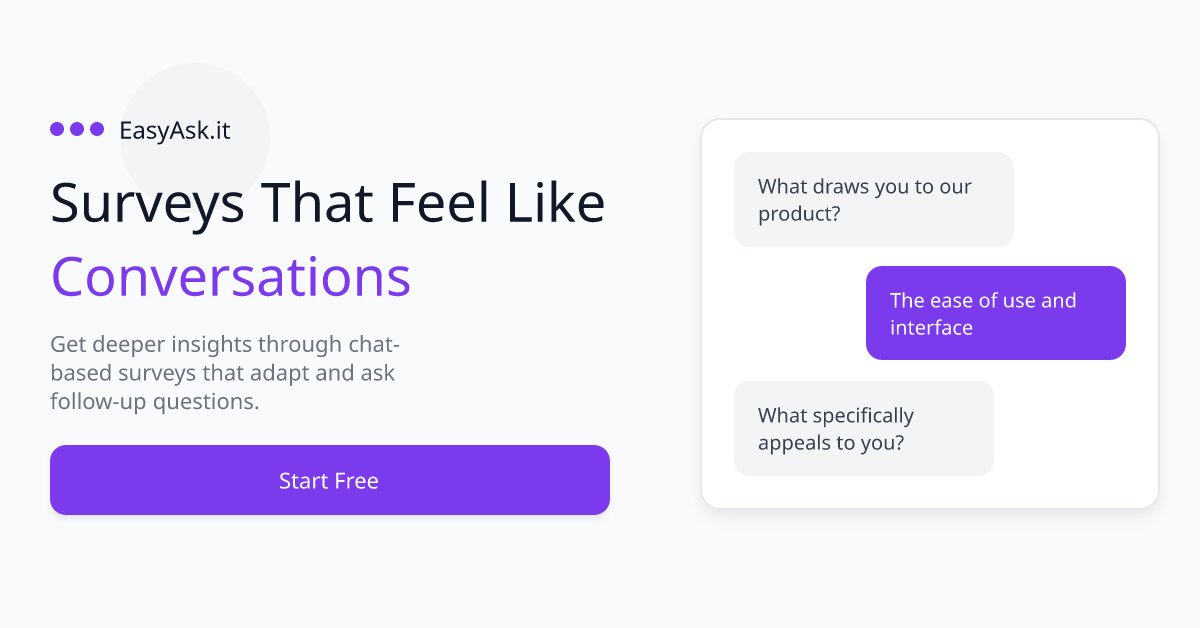Click 'appeals to you?' in the last bubble
This screenshot has width=1200, height=628.
click(830, 442)
